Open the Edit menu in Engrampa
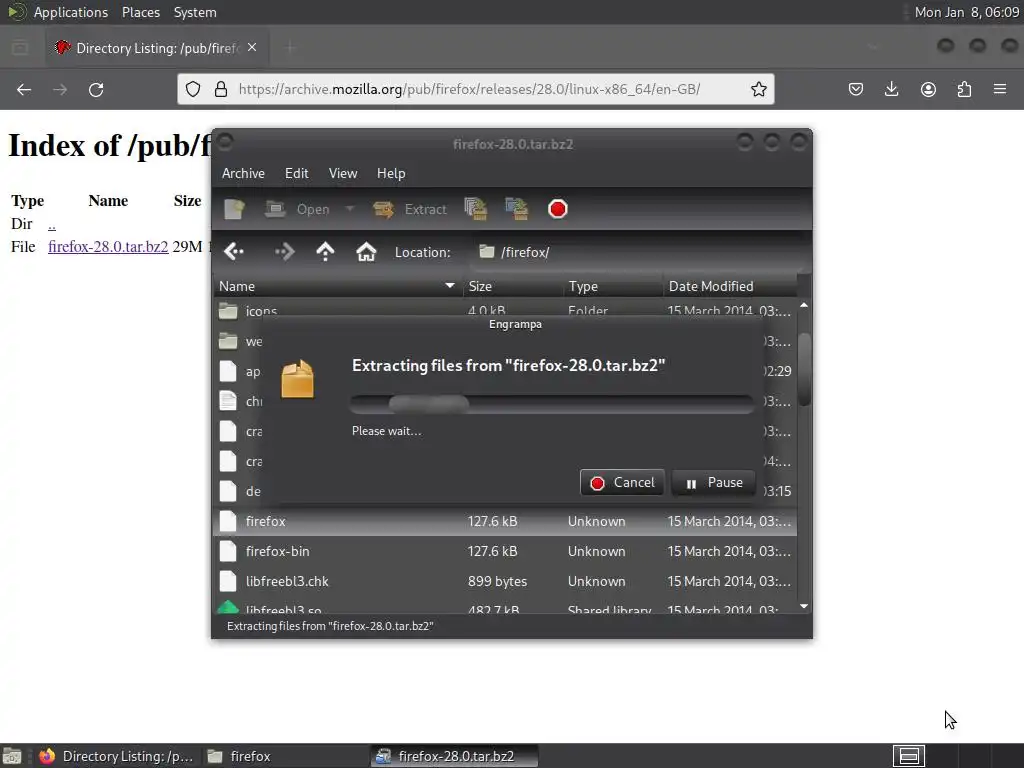Screen dimensions: 1024x768 (x=296, y=173)
